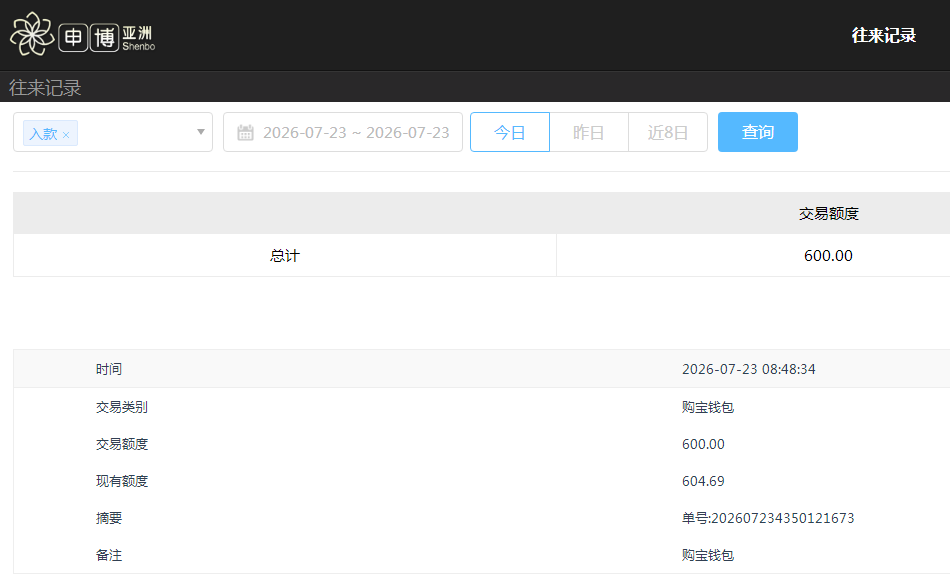Click the 摘要 row label

tap(109, 518)
